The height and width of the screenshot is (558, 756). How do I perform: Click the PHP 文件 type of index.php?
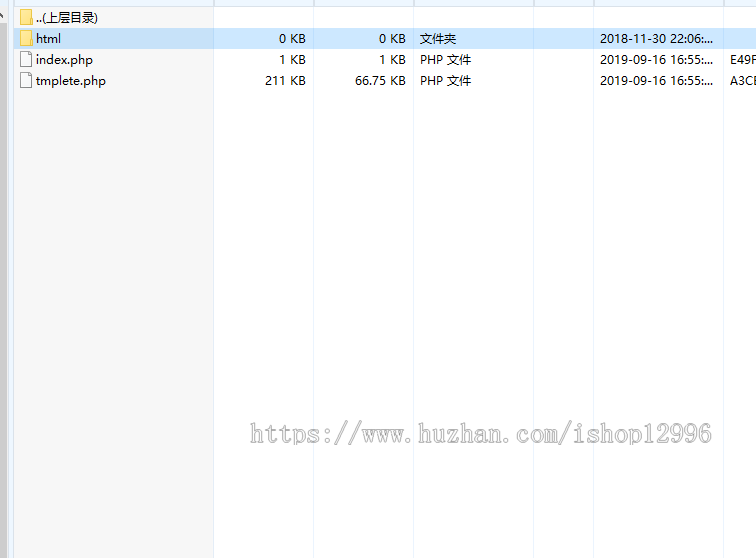446,59
